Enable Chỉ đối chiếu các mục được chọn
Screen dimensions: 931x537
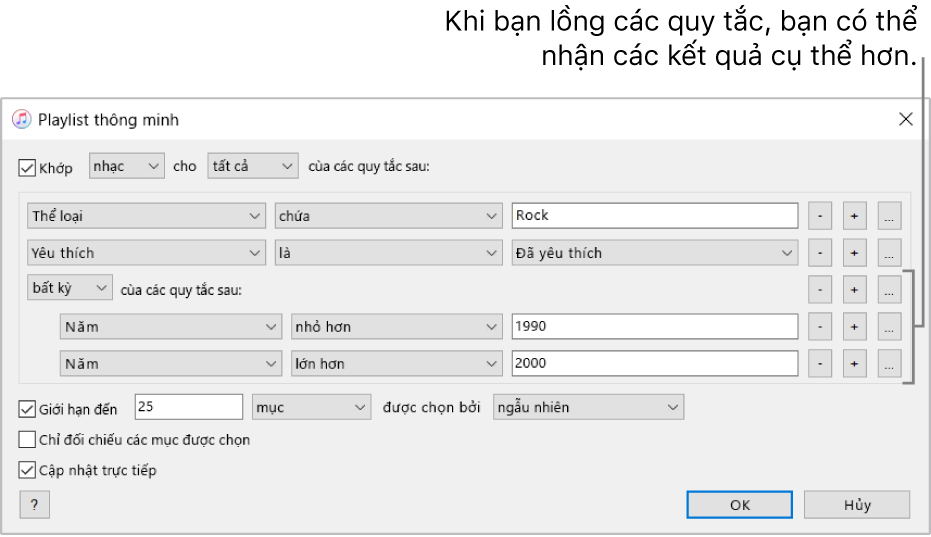(27, 440)
